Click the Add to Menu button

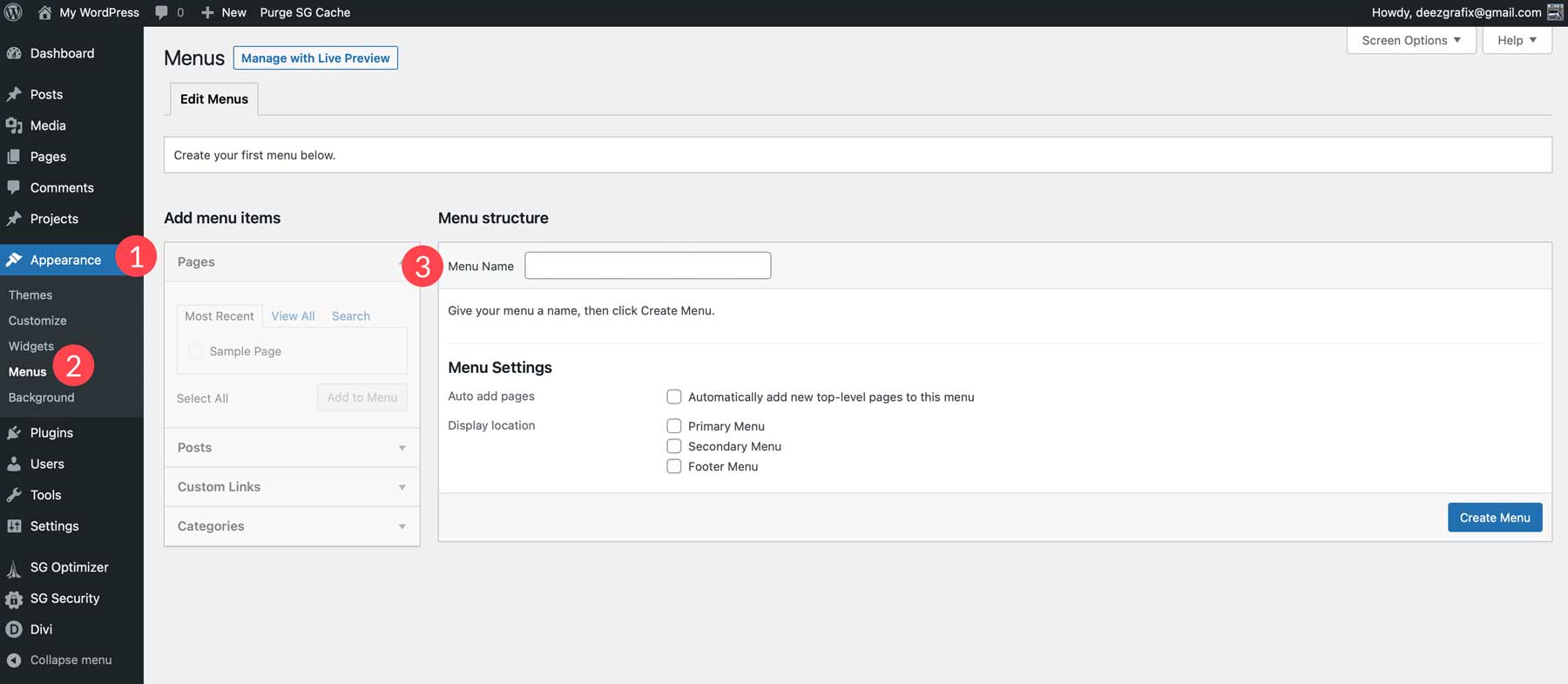point(362,397)
